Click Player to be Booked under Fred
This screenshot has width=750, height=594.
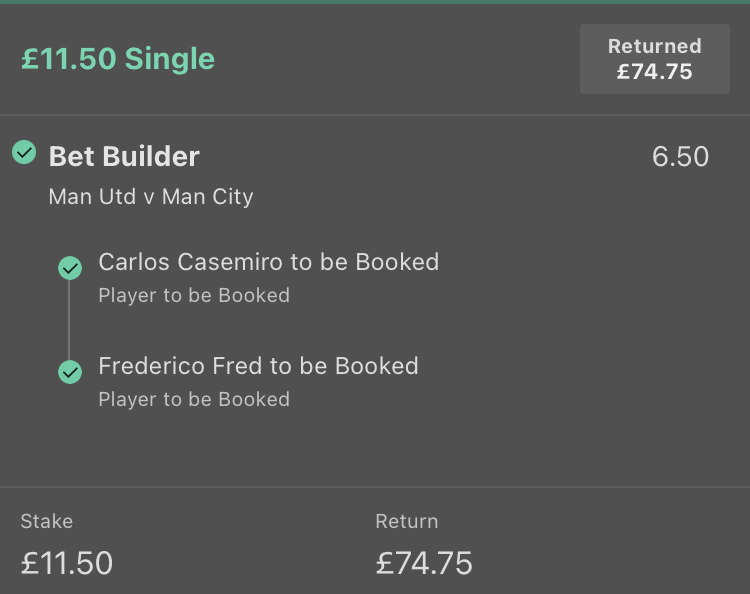click(194, 399)
